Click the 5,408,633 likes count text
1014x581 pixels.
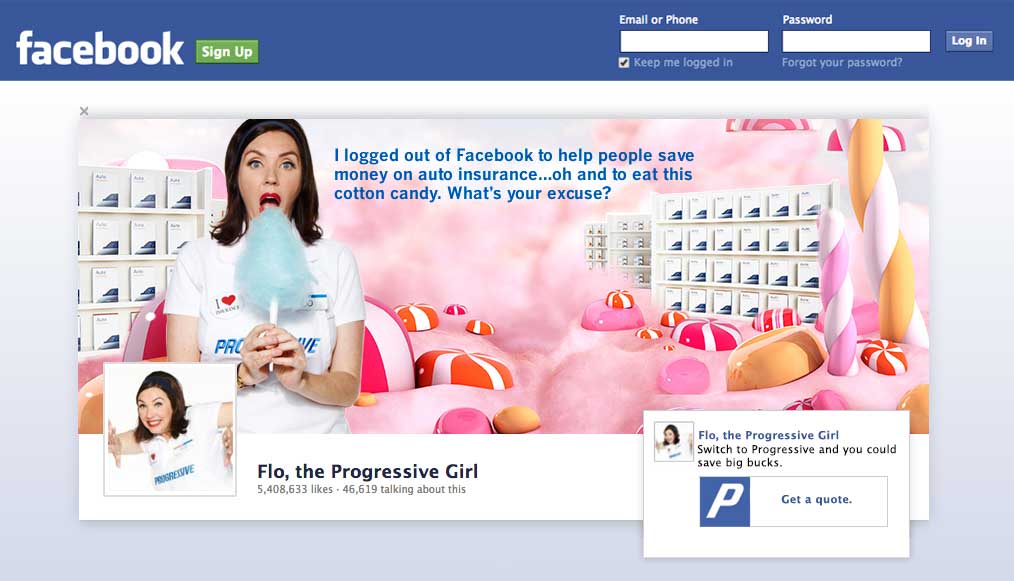pos(295,490)
